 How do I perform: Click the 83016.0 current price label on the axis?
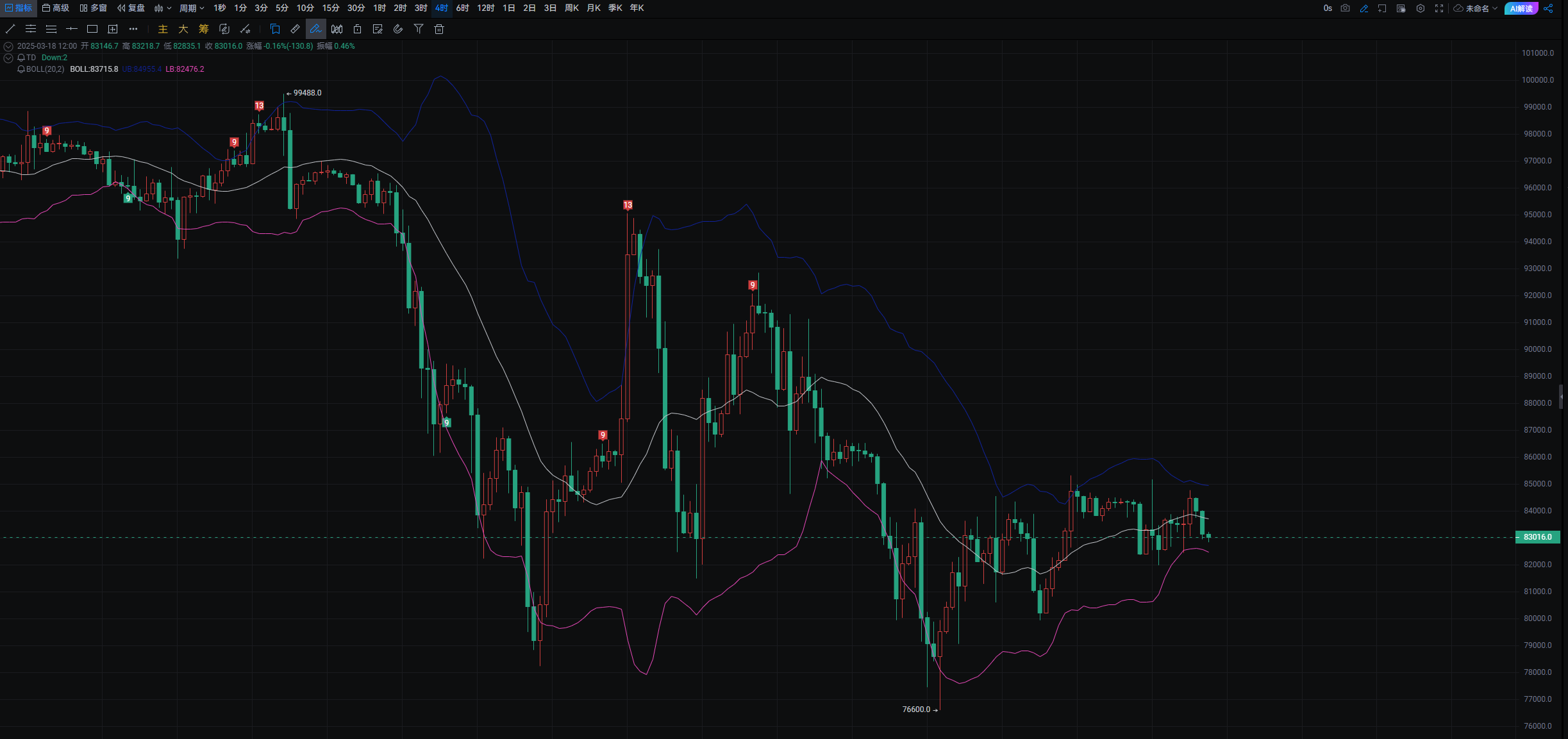click(1537, 537)
